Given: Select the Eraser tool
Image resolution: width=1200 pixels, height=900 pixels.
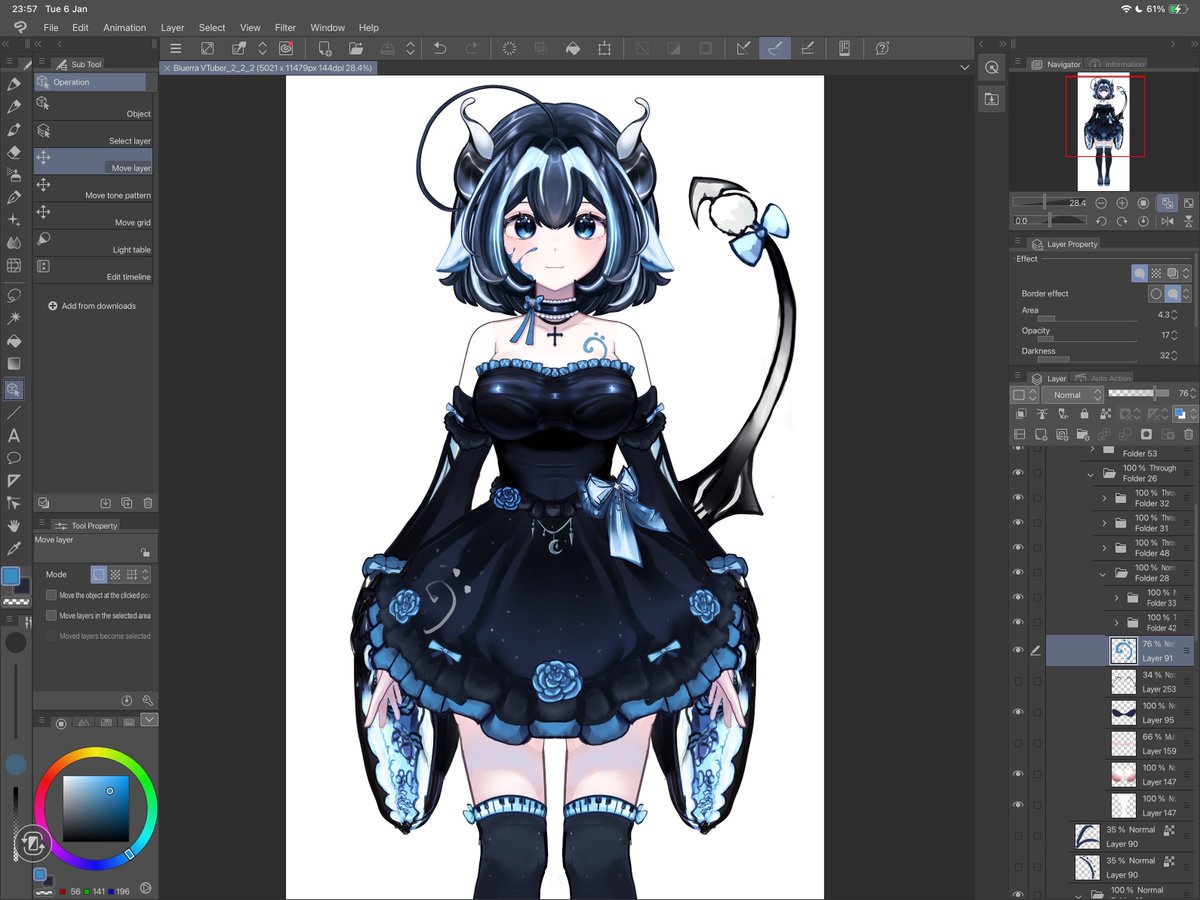Looking at the screenshot, I should click(x=14, y=153).
